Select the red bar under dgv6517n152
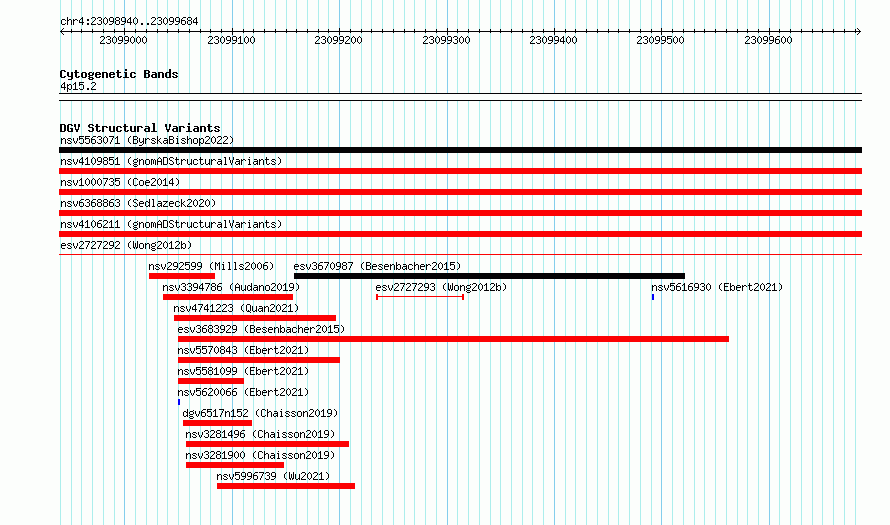This screenshot has height=525, width=890. [217, 423]
